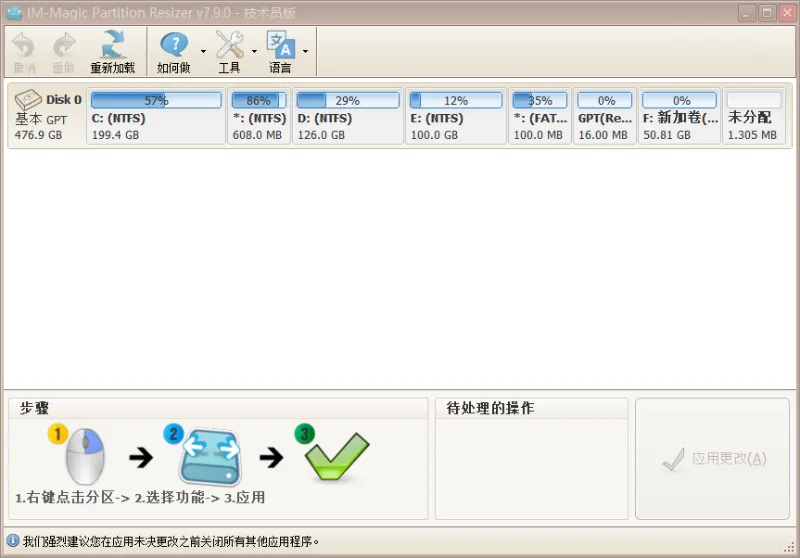The image size is (800, 558).
Task: Minimize the Partition Resizer window
Action: pos(746,13)
